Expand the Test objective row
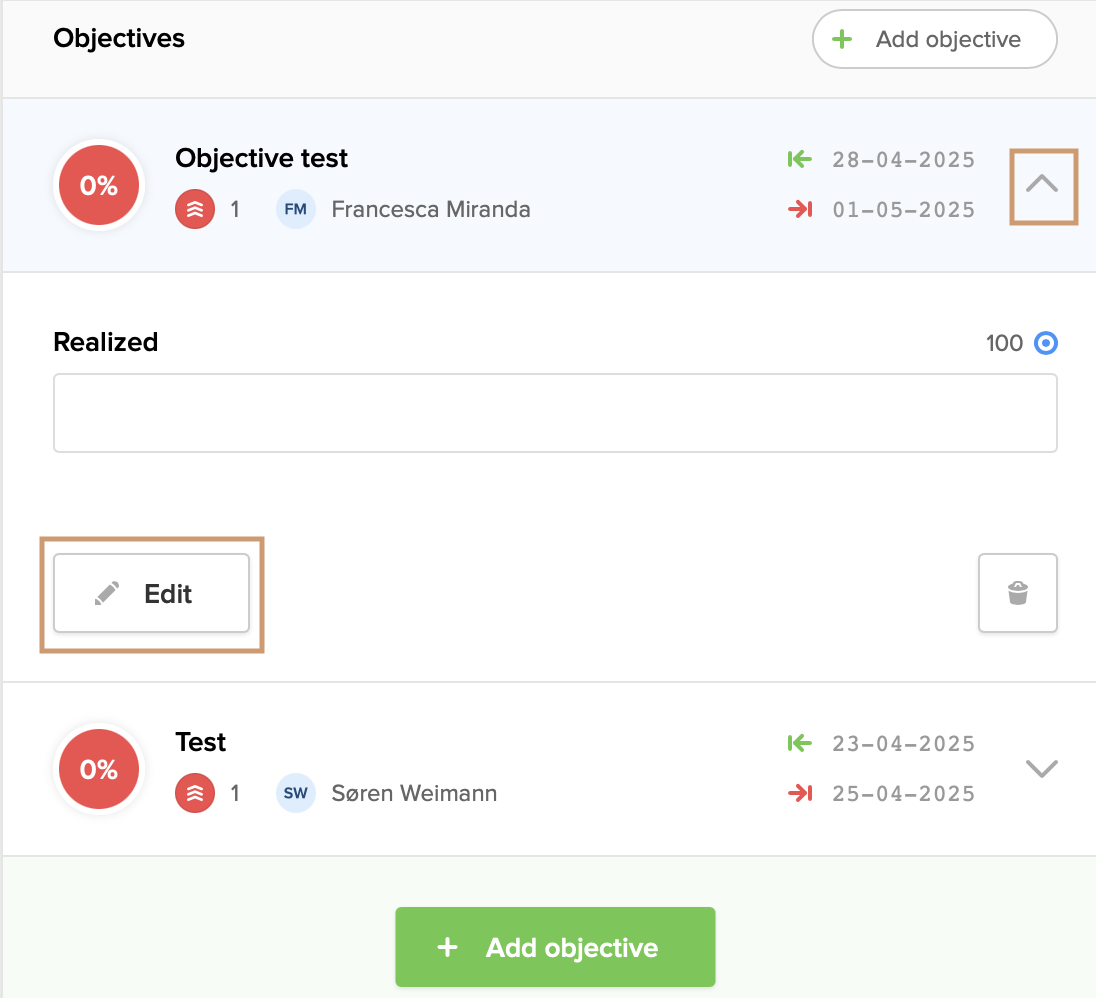 [1042, 768]
